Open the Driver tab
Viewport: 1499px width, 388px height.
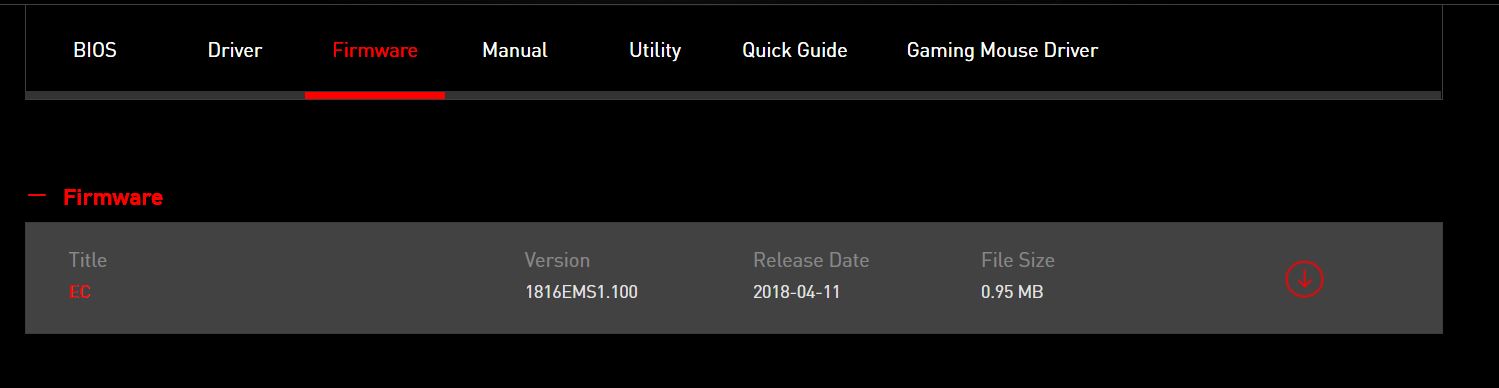235,50
